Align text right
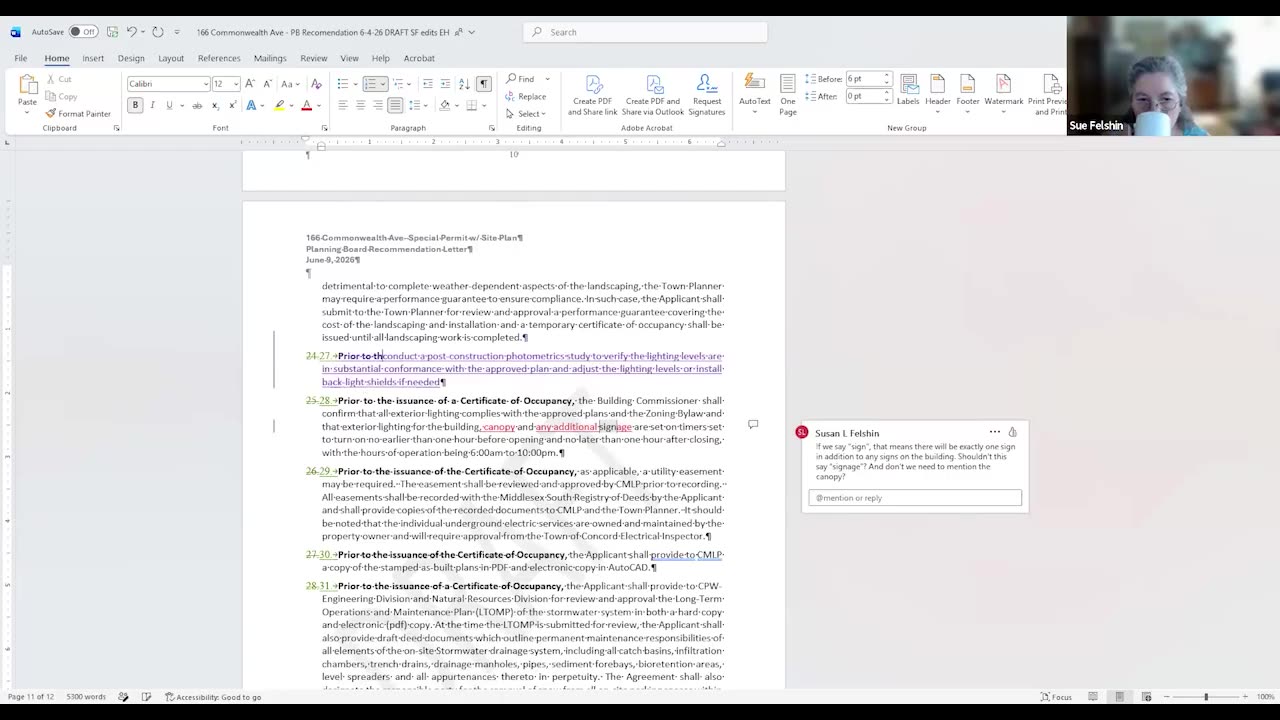The height and width of the screenshot is (720, 1280). pos(377,105)
